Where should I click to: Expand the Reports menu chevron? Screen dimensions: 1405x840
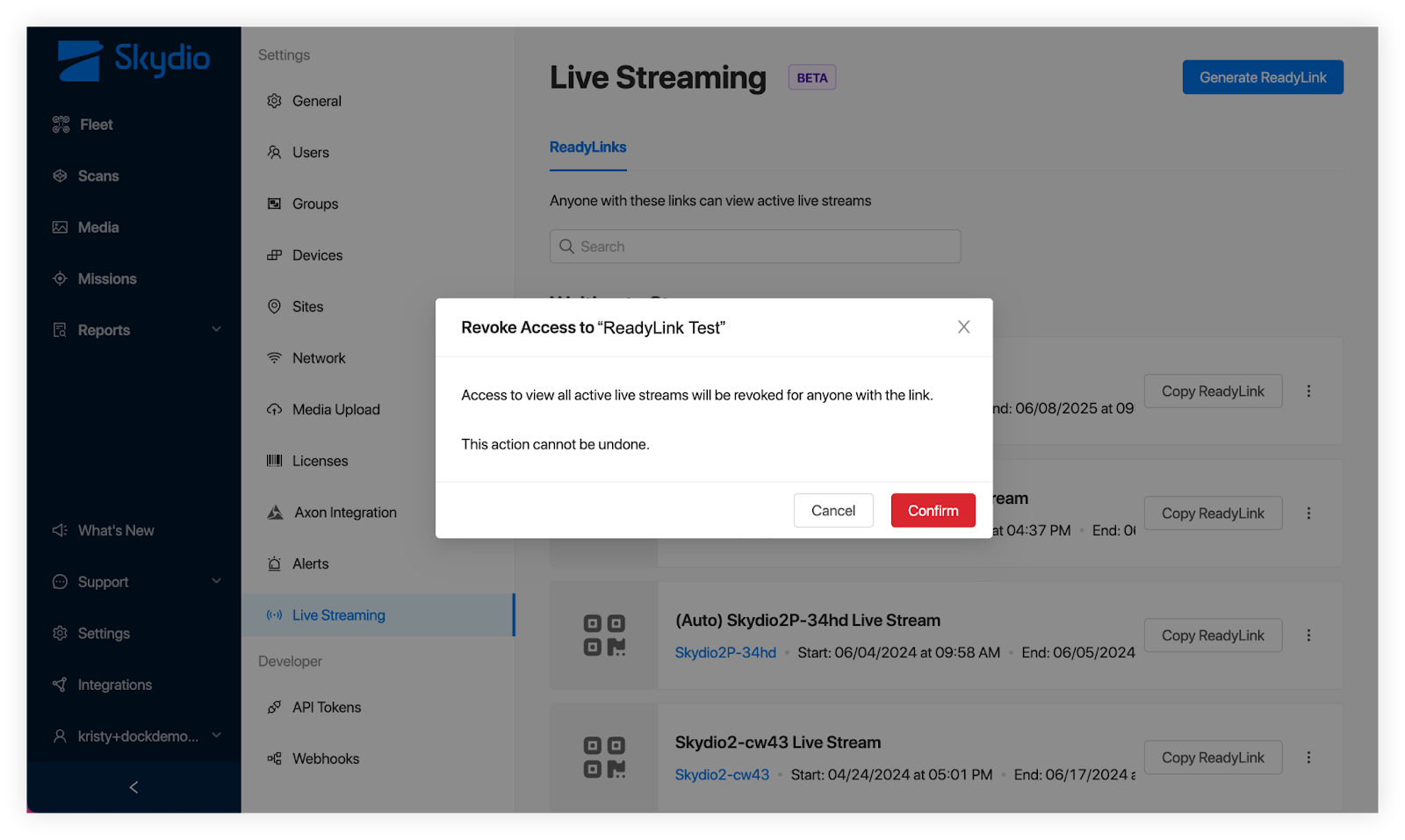click(216, 330)
